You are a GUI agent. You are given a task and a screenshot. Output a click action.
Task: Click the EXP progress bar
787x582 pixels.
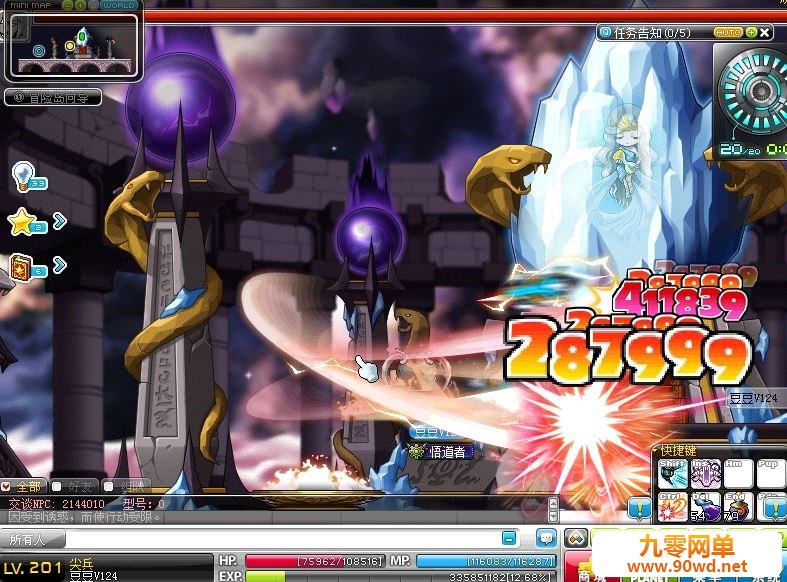coord(401,576)
